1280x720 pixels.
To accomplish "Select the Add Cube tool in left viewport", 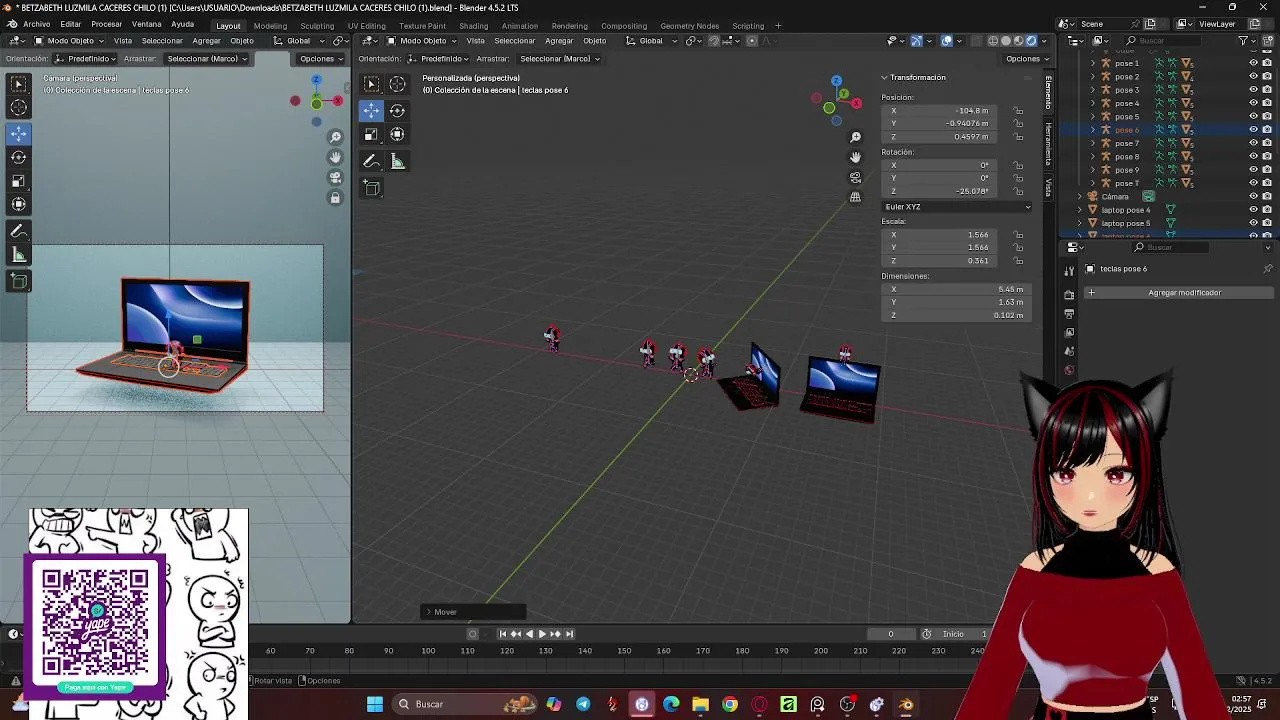I will [x=19, y=281].
